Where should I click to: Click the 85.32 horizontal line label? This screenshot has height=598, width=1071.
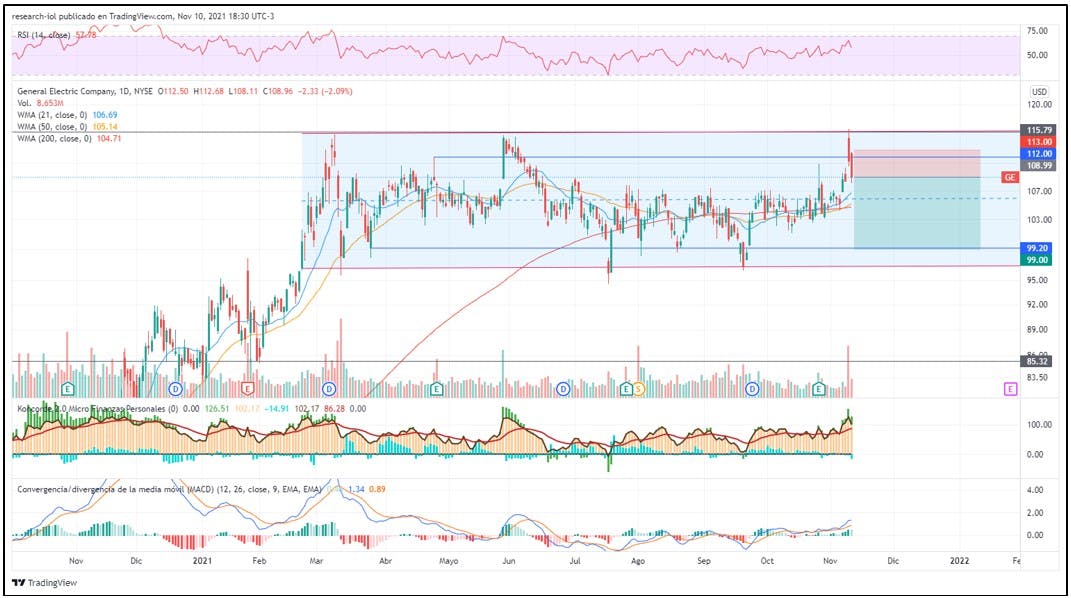click(1036, 361)
